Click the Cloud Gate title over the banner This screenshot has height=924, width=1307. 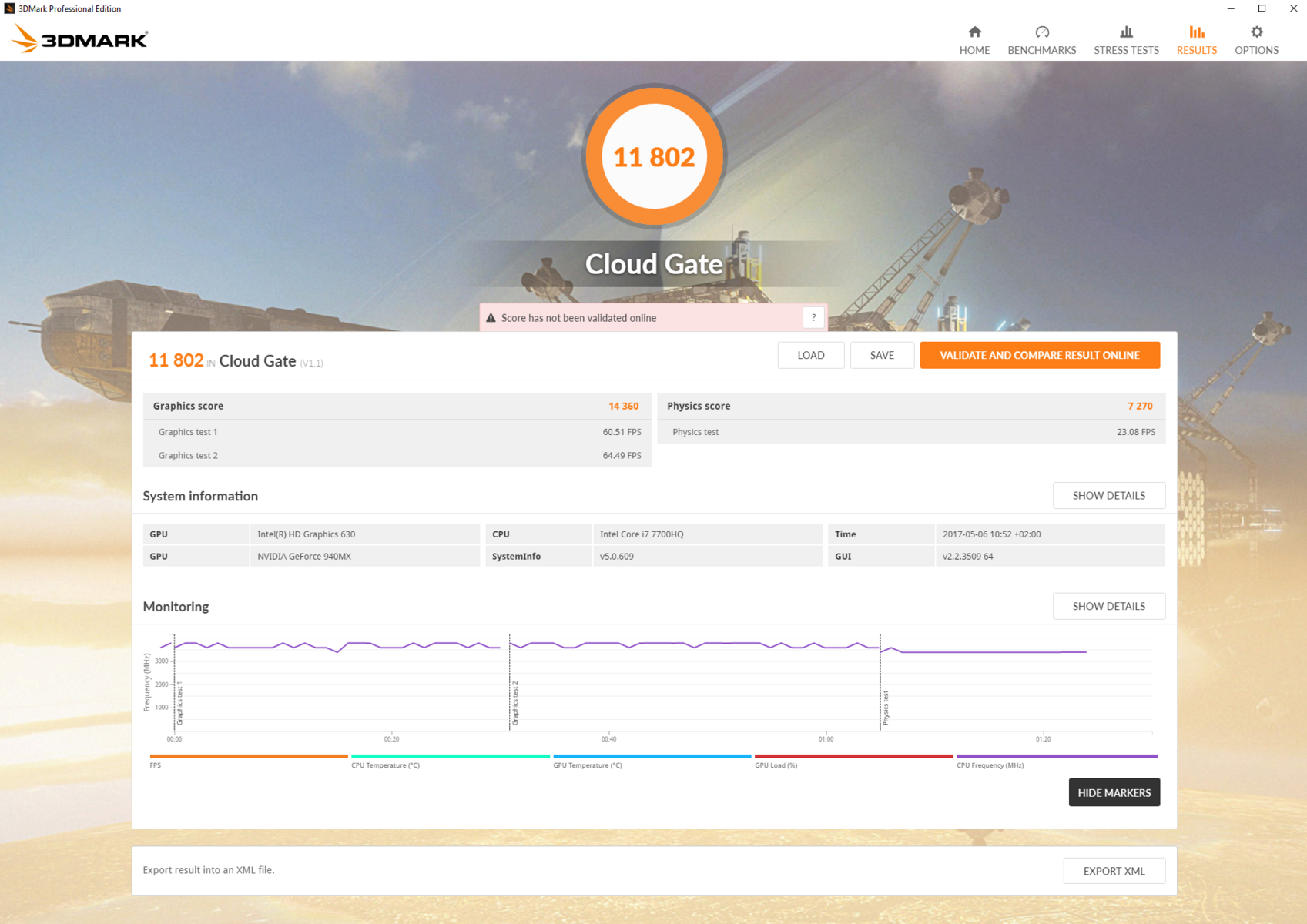654,264
